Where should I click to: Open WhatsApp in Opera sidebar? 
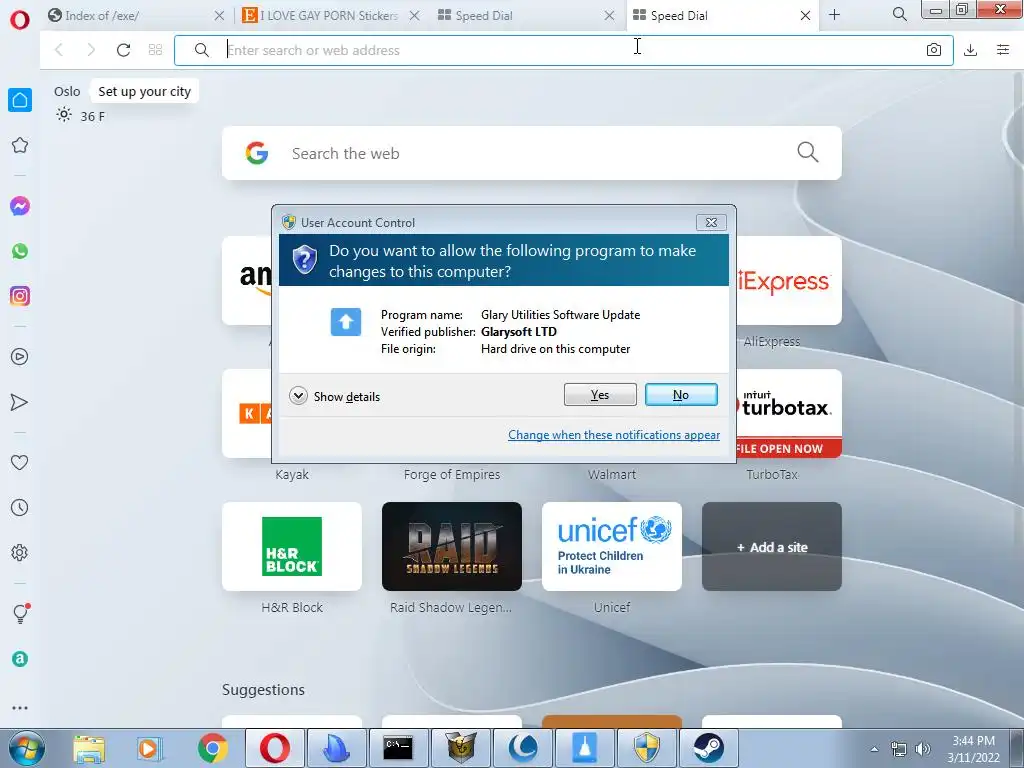tap(20, 251)
